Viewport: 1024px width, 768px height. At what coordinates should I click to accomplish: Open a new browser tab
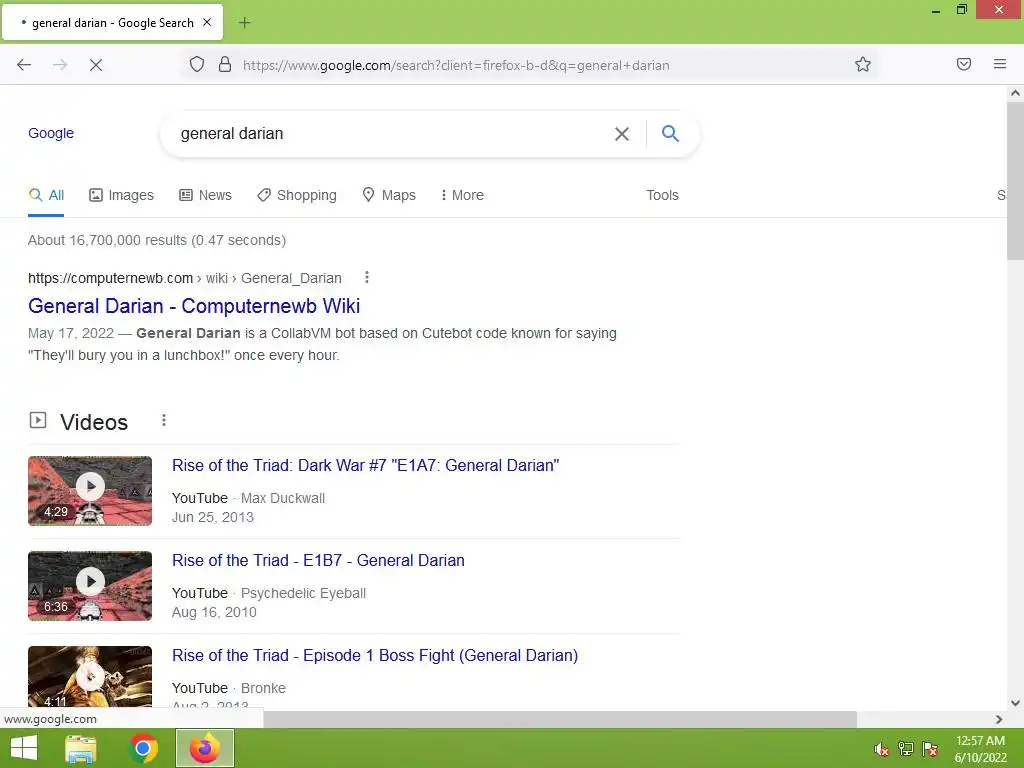click(x=244, y=23)
